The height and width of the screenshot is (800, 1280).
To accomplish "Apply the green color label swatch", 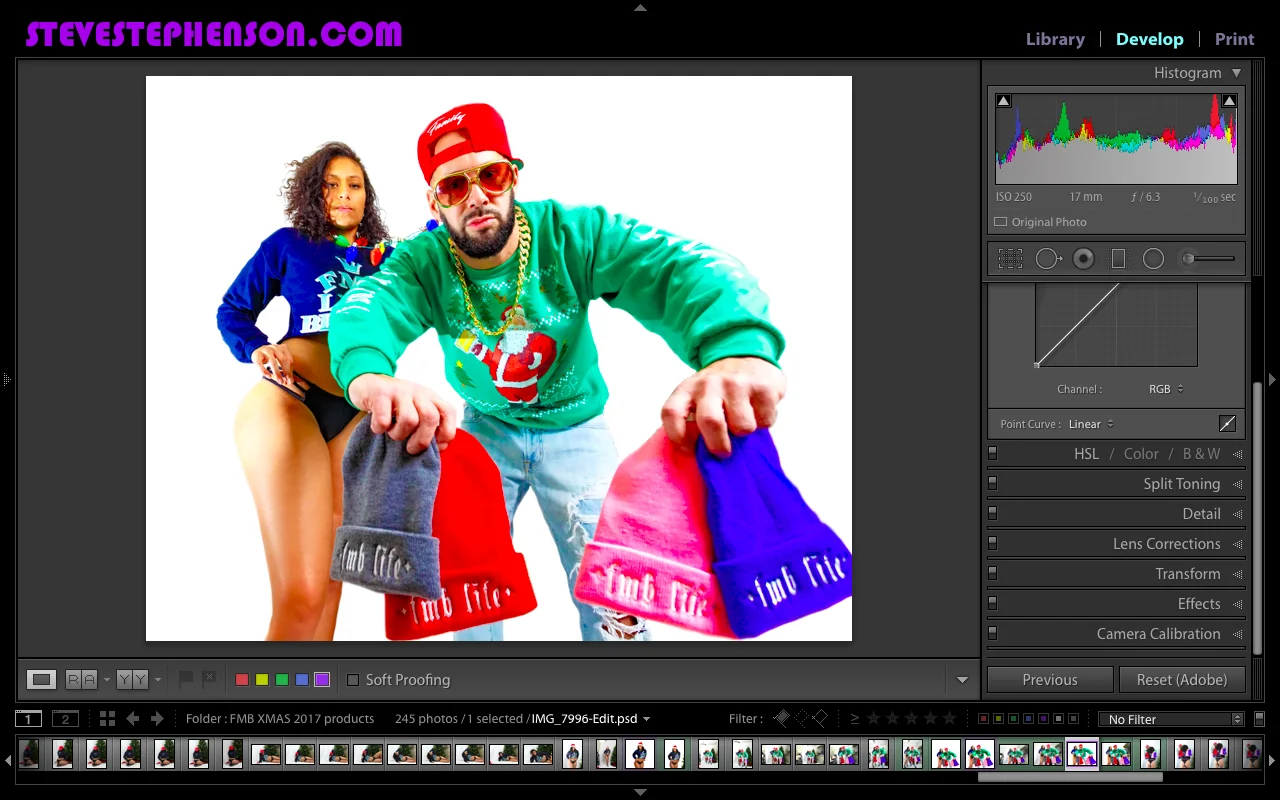I will click(282, 680).
